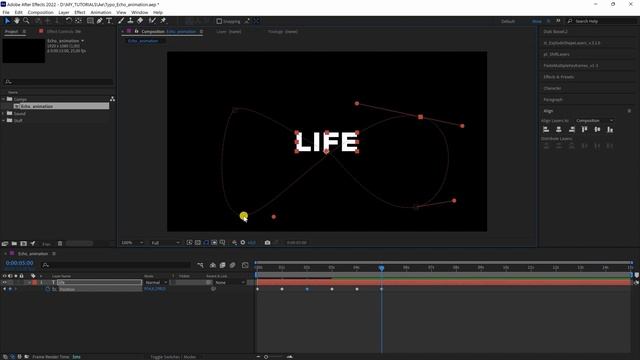
Task: Select the Eraser tool
Action: point(140,21)
